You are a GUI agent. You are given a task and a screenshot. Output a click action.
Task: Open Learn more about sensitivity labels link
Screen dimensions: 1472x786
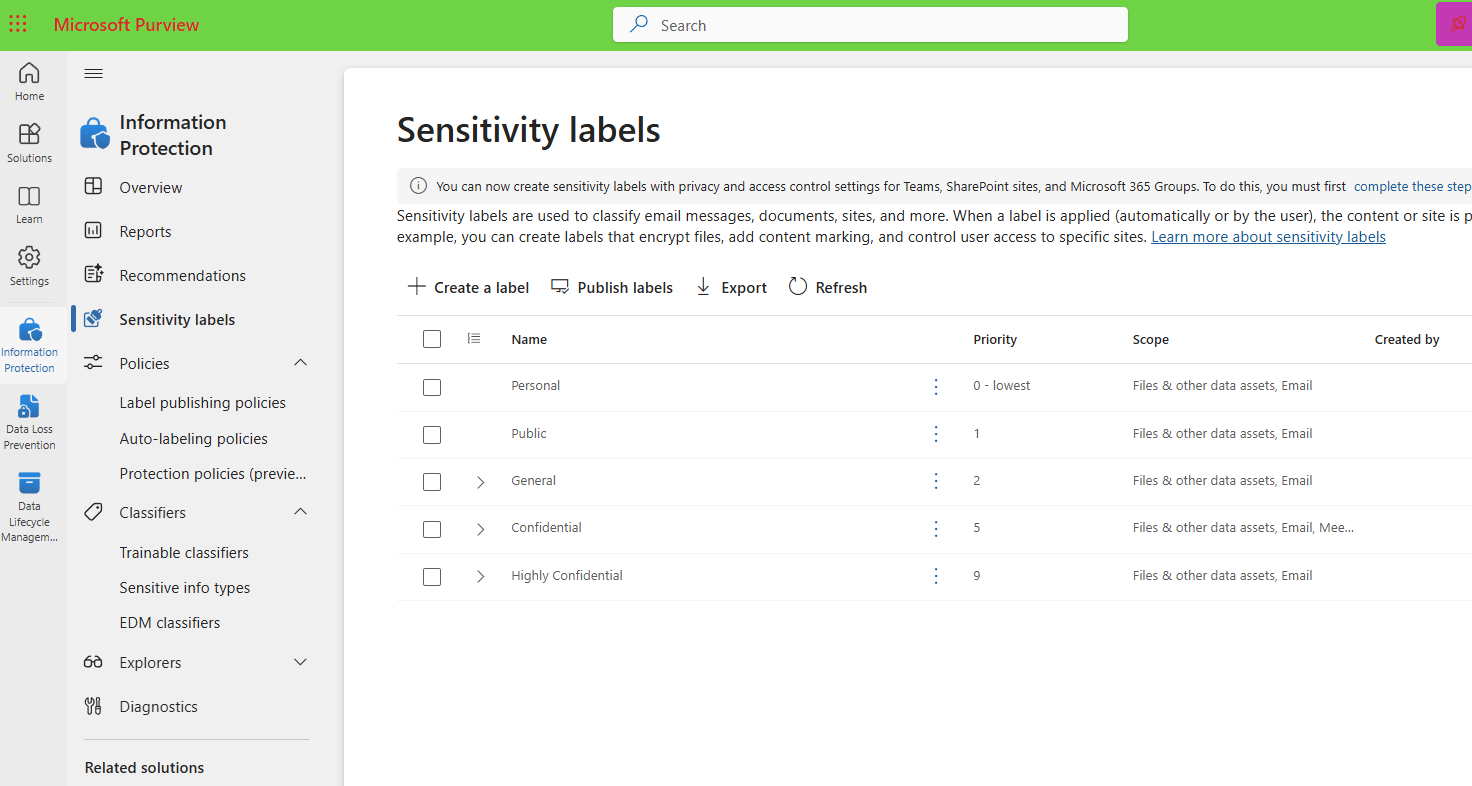click(x=1267, y=236)
